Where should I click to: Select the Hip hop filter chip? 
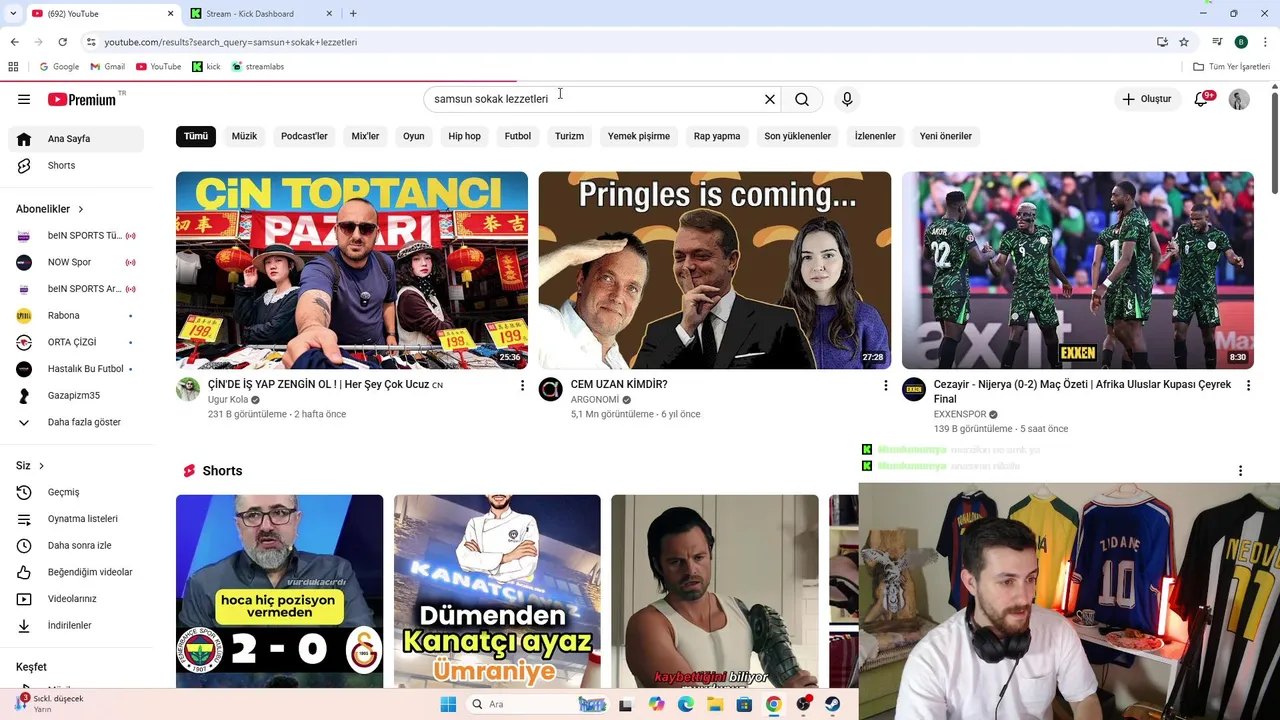tap(464, 136)
